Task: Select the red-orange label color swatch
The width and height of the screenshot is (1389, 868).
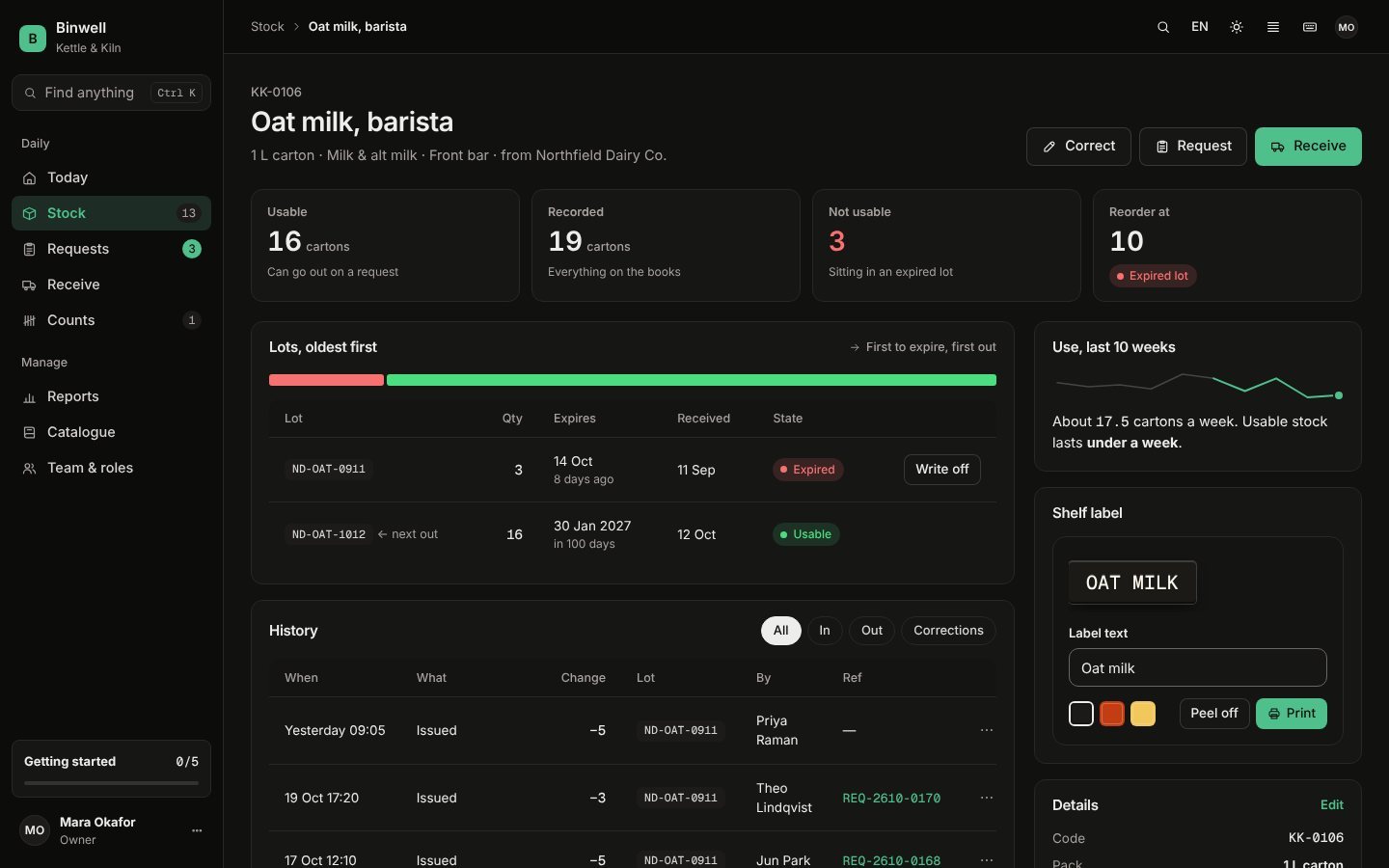Action: 1112,714
